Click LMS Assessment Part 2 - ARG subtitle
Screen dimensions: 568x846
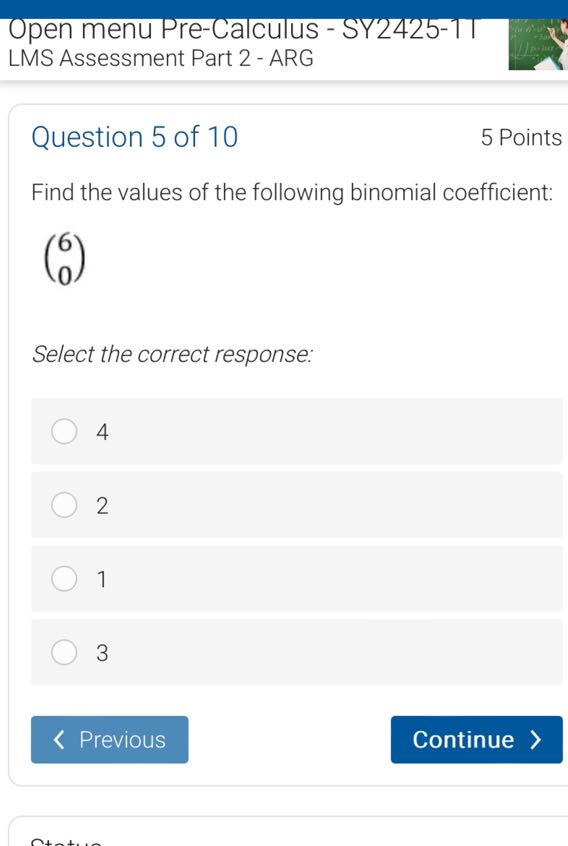(161, 58)
